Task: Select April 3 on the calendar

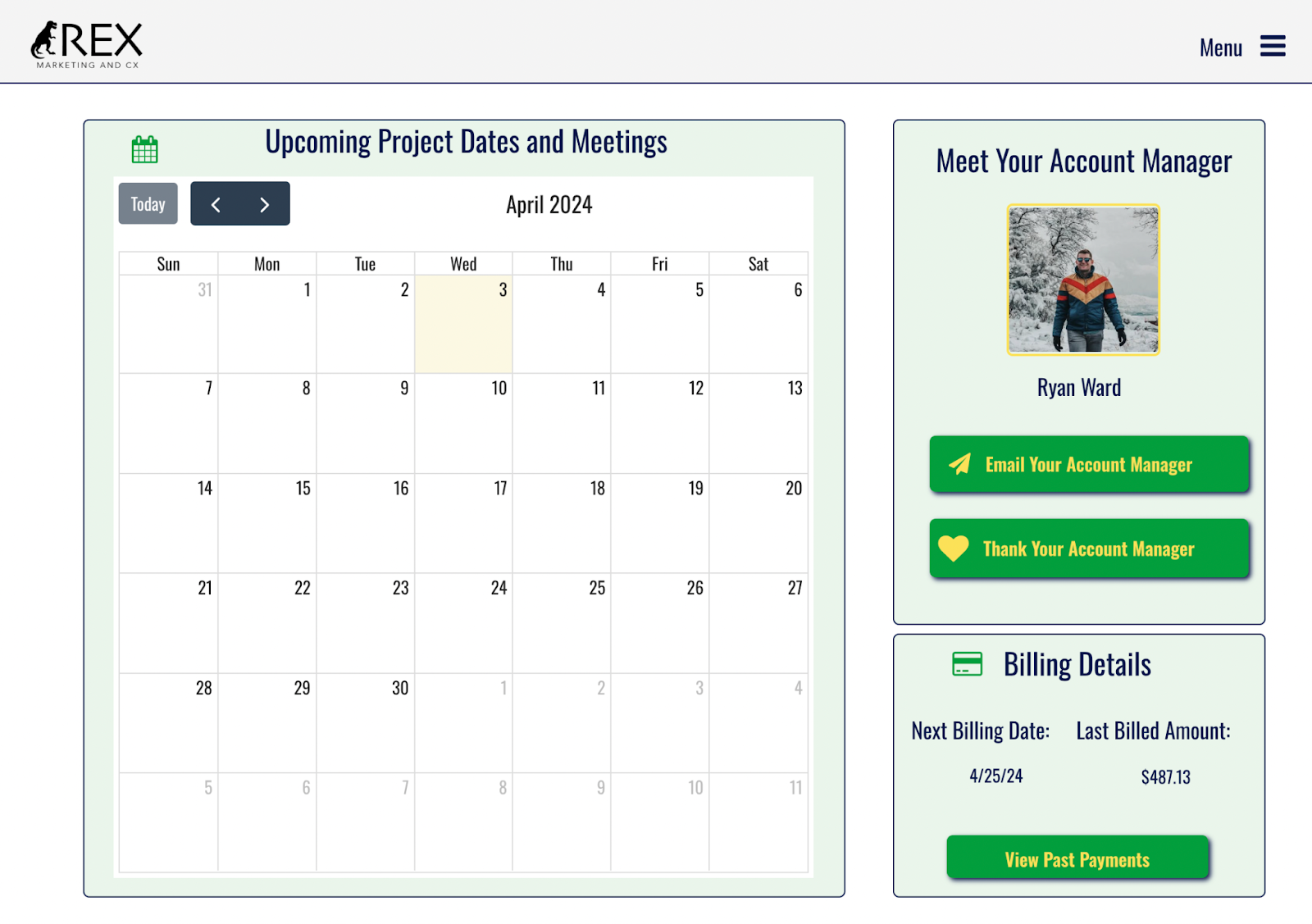Action: click(463, 324)
